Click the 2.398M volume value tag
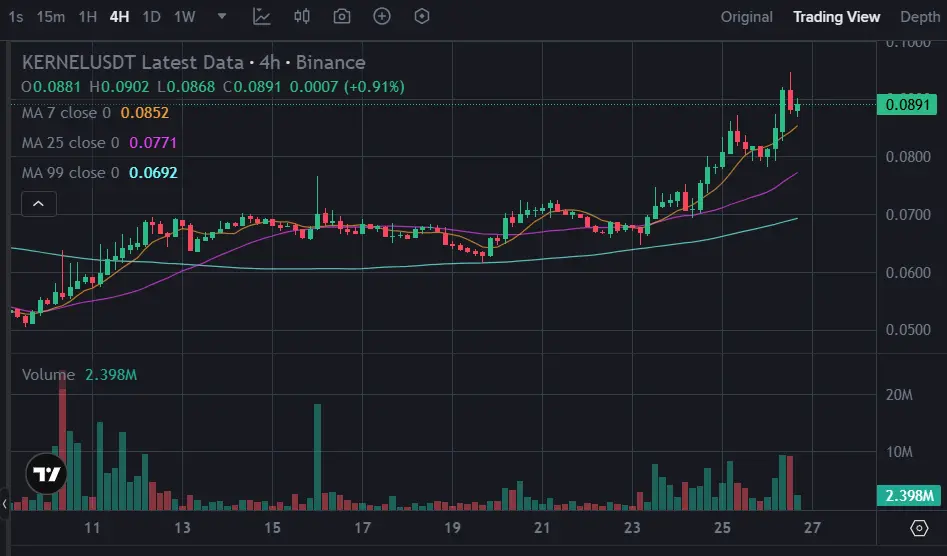 [909, 496]
